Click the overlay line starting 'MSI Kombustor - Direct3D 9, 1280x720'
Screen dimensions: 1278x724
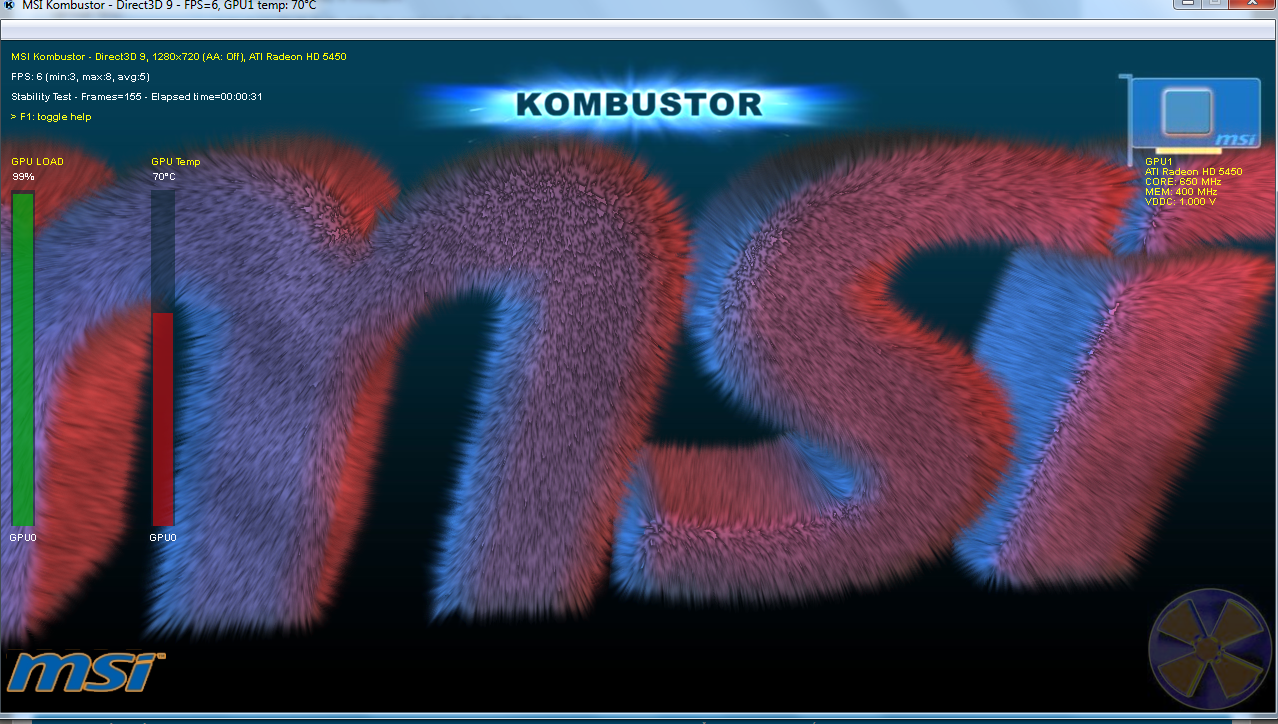tap(179, 57)
